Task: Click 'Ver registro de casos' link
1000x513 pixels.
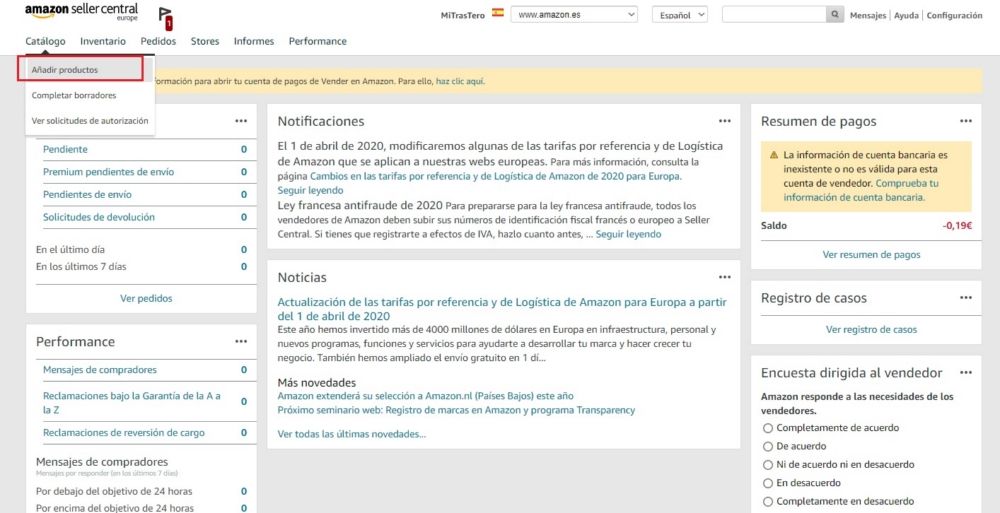Action: [871, 329]
